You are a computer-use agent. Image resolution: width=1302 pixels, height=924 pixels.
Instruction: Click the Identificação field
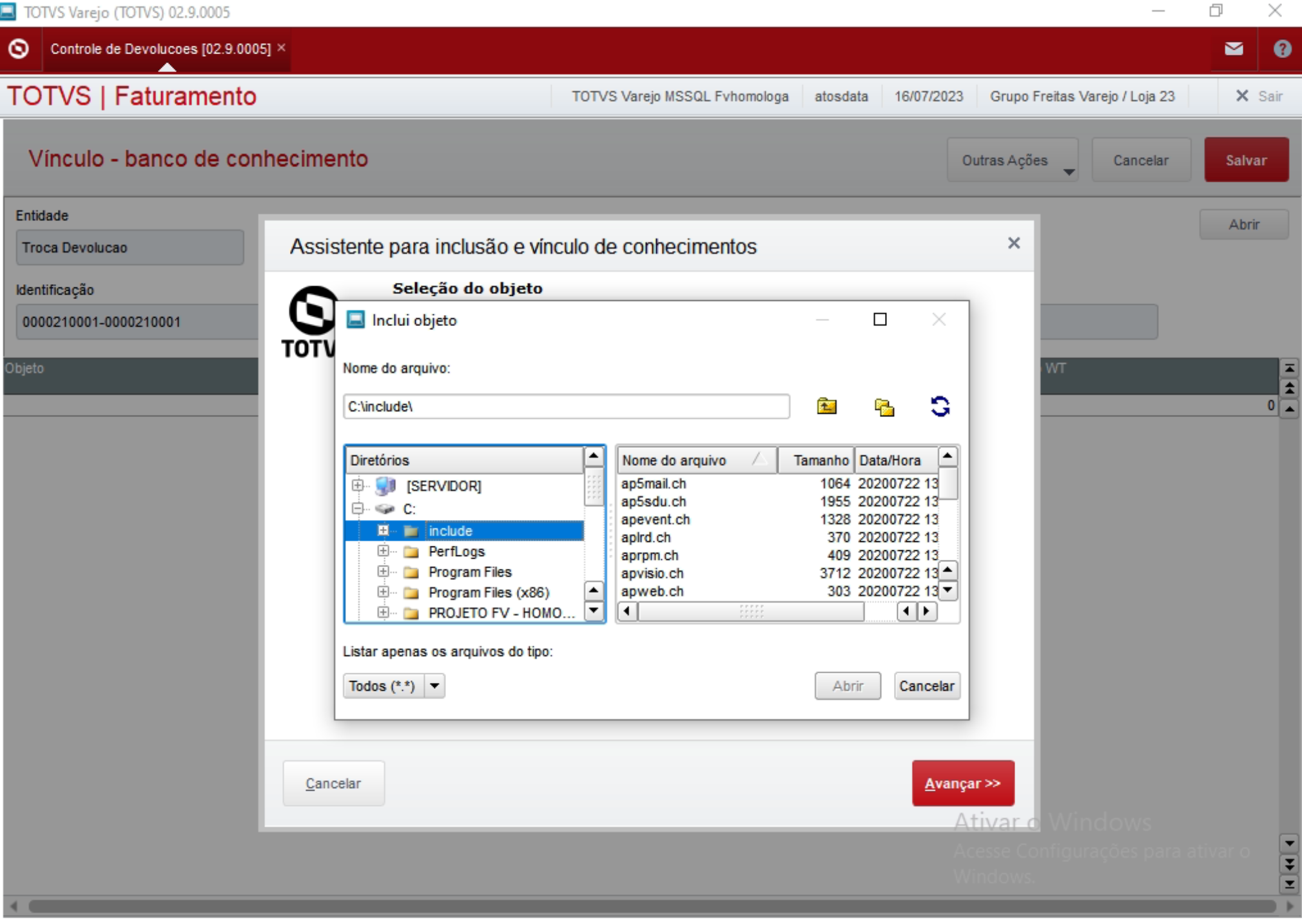(x=137, y=322)
